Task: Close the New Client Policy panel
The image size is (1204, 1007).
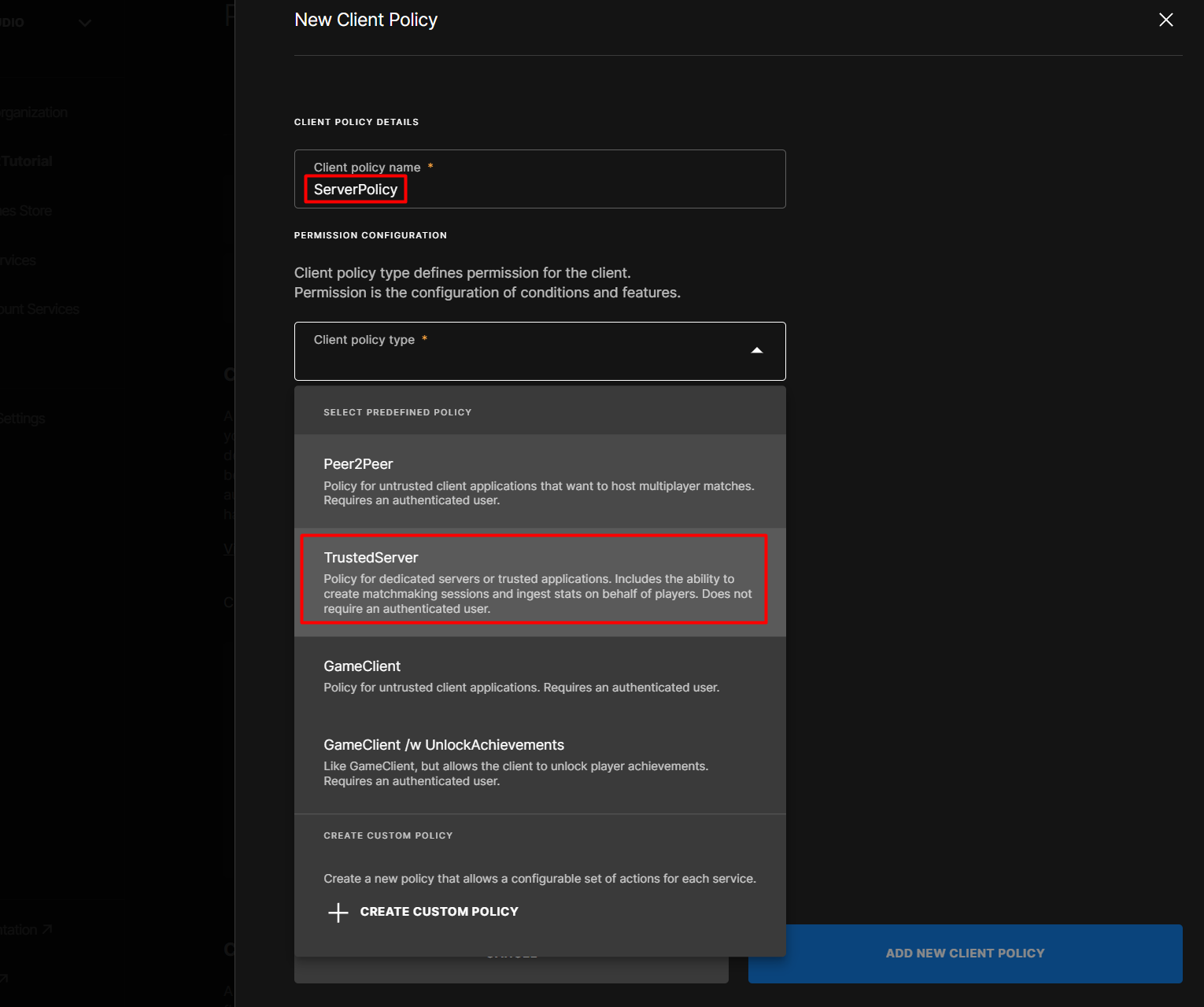Action: [x=1165, y=20]
